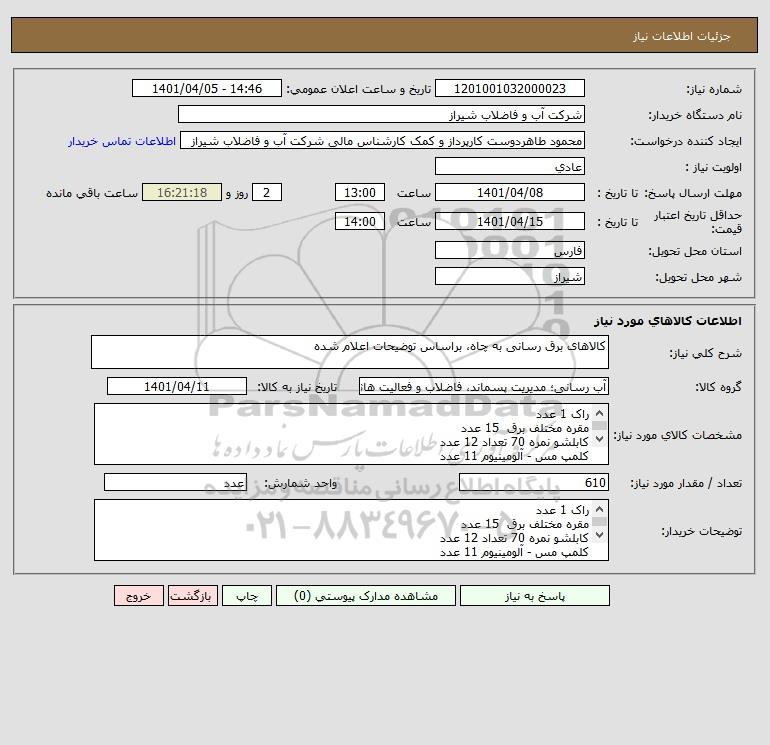Click 'راک 1 عدد' line in goods specs
The height and width of the screenshot is (745, 770).
pos(562,414)
